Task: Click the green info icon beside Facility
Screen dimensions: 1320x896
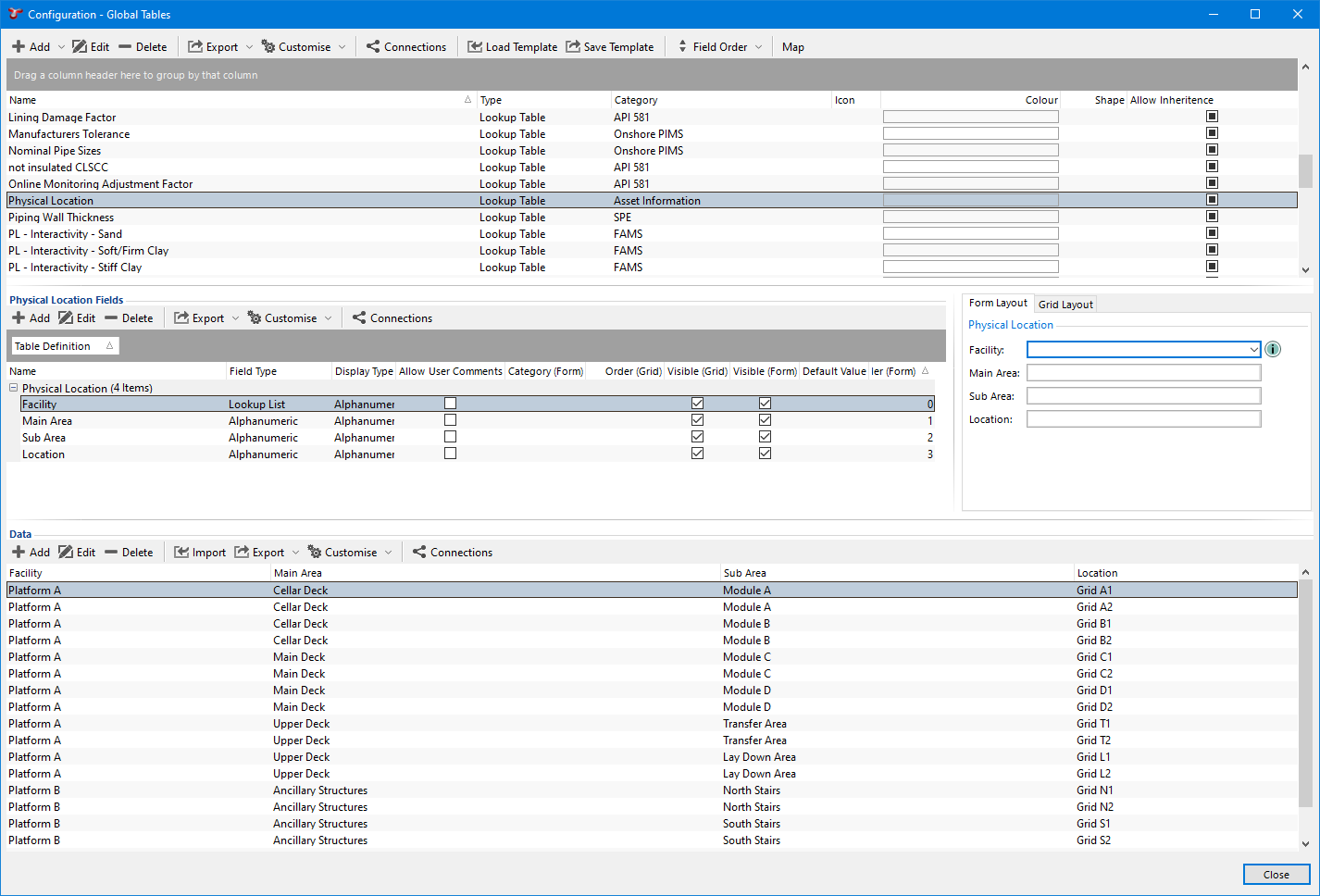Action: [1273, 350]
